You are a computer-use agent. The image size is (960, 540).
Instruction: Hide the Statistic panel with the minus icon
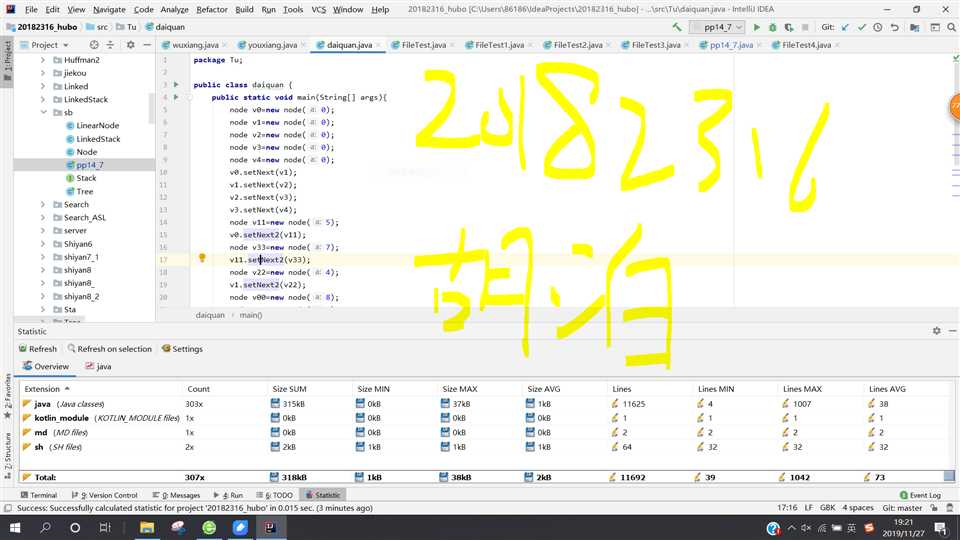coord(953,331)
